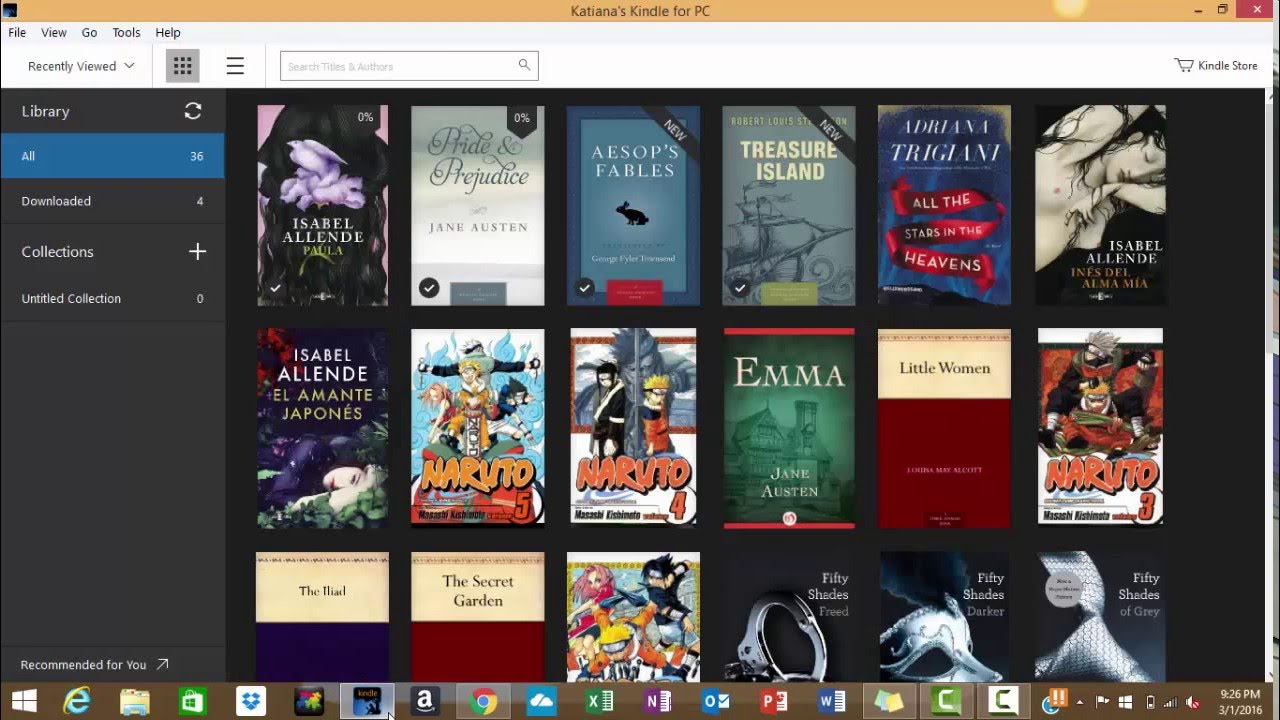Open All the Stars in the Heavens

944,205
